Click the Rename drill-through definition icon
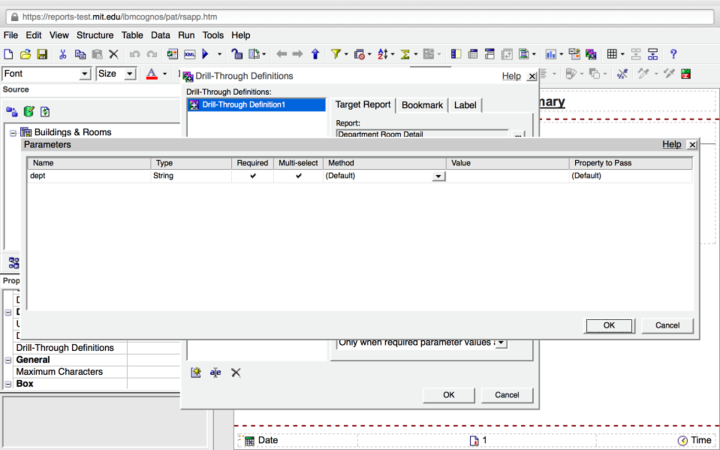The height and width of the screenshot is (450, 720). pos(215,372)
